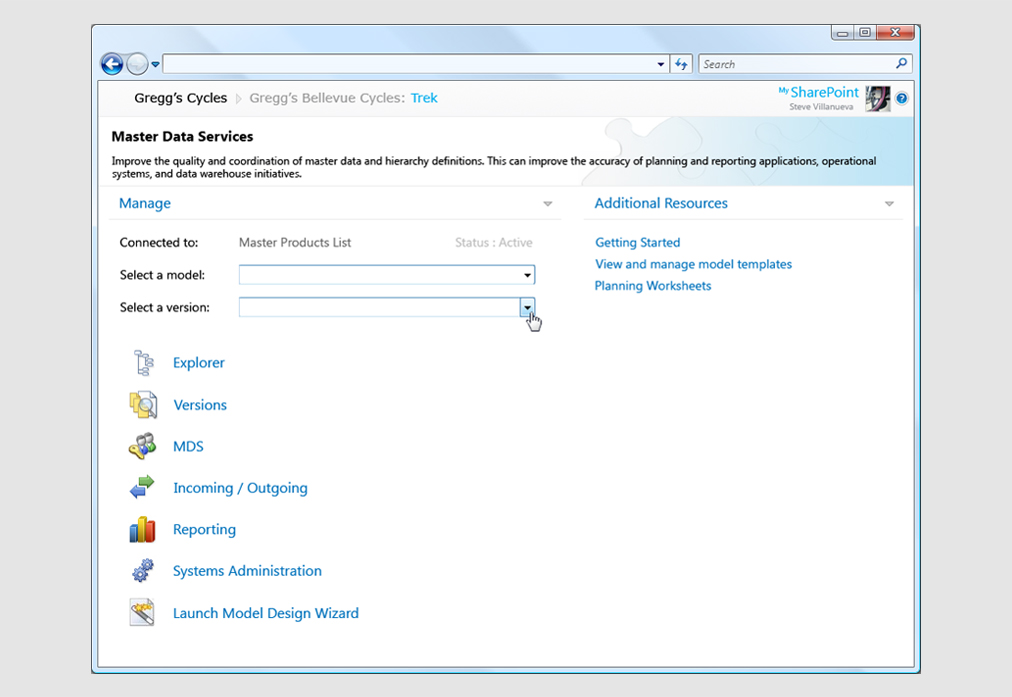Select the Trek breadcrumb item
1012x697 pixels.
[x=424, y=98]
